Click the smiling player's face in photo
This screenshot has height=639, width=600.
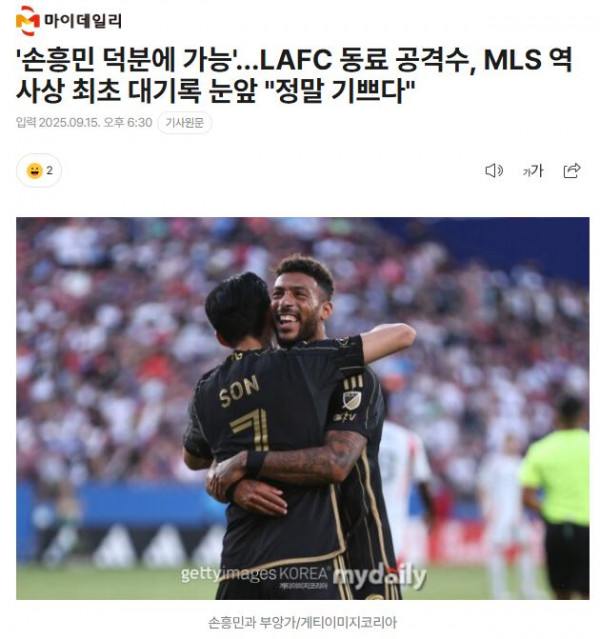[298, 308]
